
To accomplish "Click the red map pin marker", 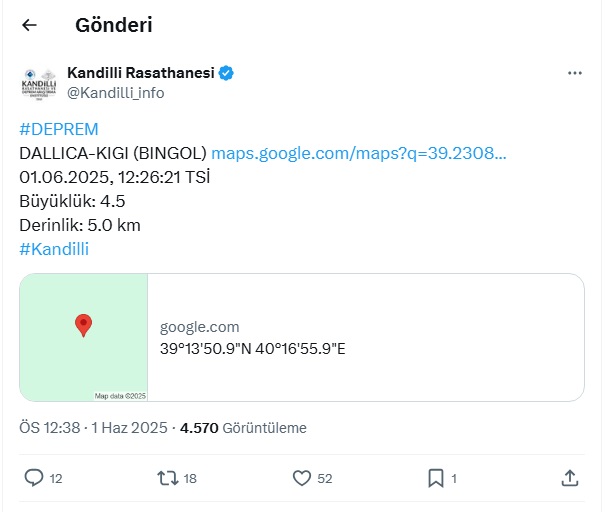I will click(x=83, y=325).
